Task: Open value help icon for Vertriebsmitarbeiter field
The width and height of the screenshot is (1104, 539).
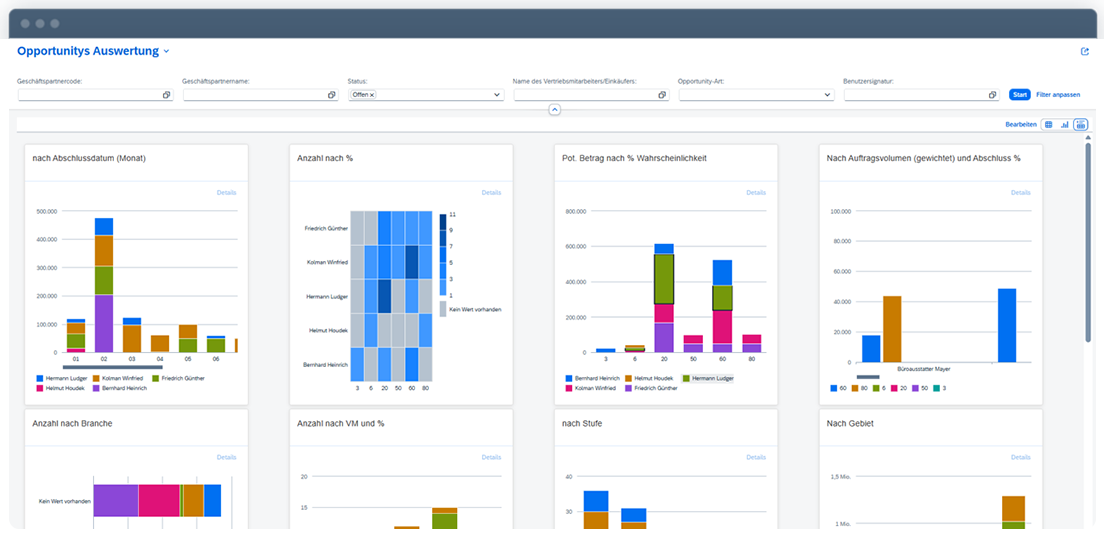Action: tap(662, 95)
